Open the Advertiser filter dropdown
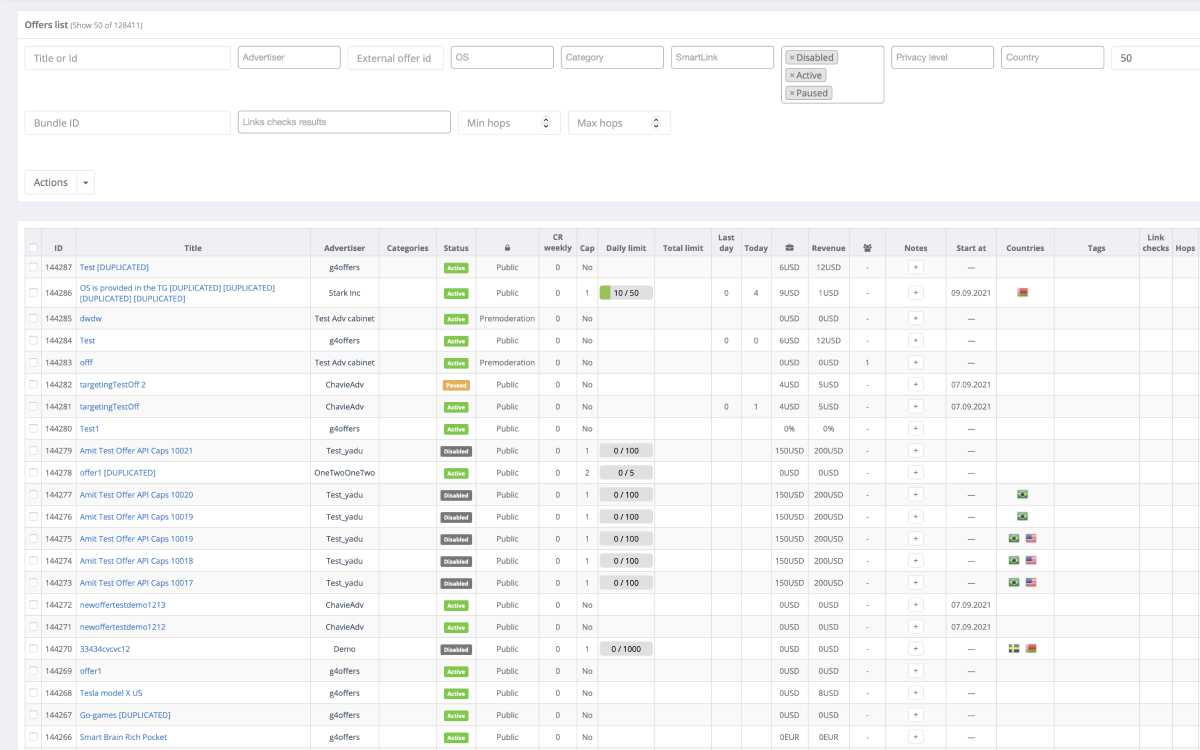 tap(289, 58)
